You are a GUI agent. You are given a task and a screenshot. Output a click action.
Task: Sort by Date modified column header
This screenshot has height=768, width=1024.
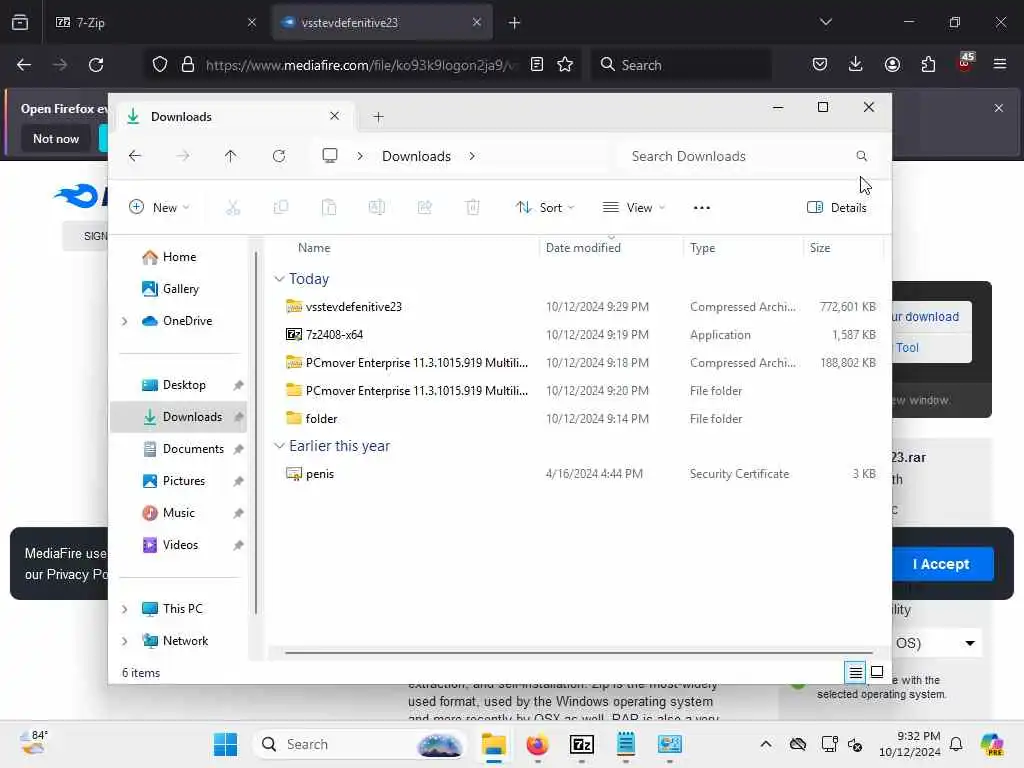tap(583, 248)
